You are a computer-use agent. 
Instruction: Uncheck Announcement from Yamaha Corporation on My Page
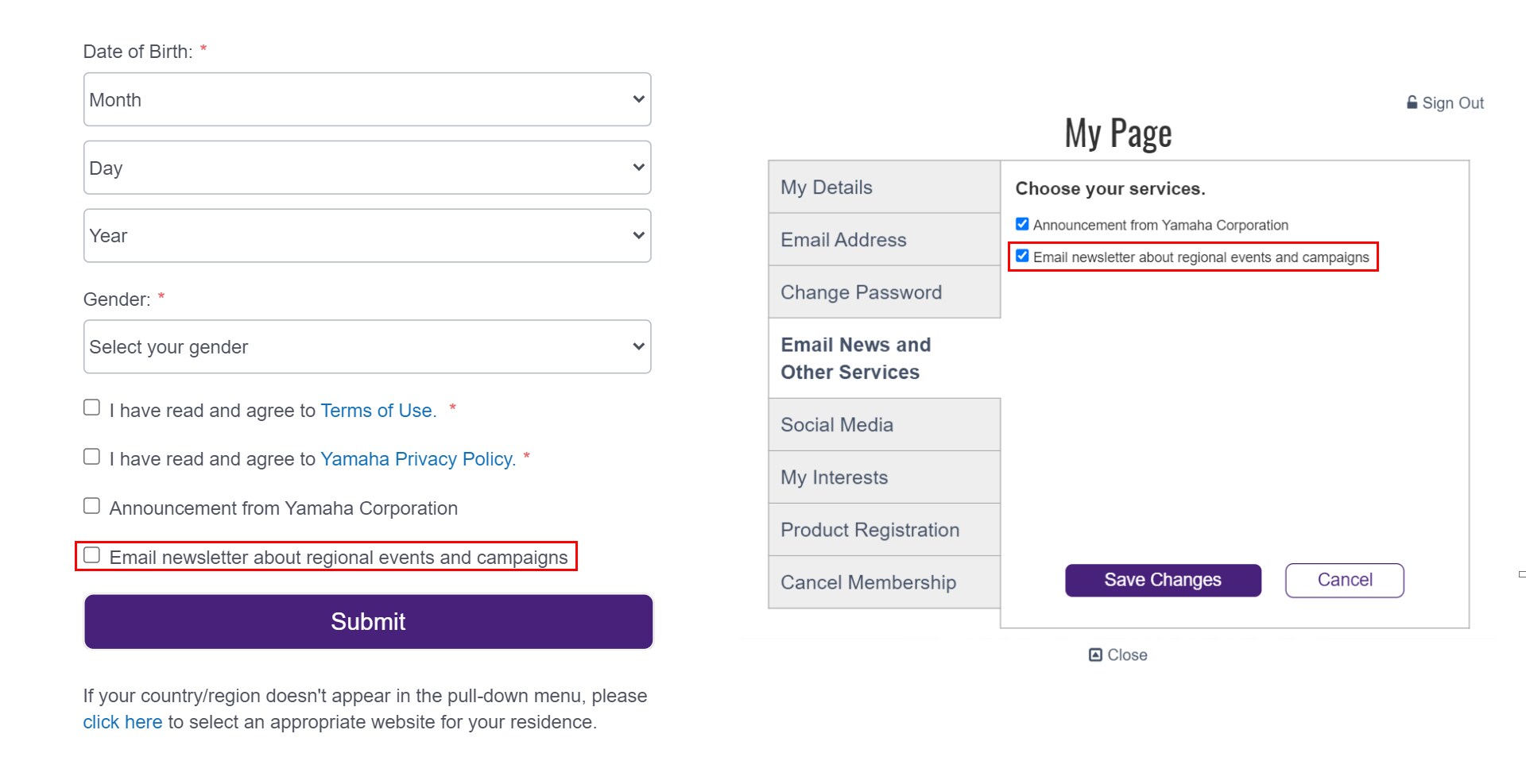point(1022,224)
